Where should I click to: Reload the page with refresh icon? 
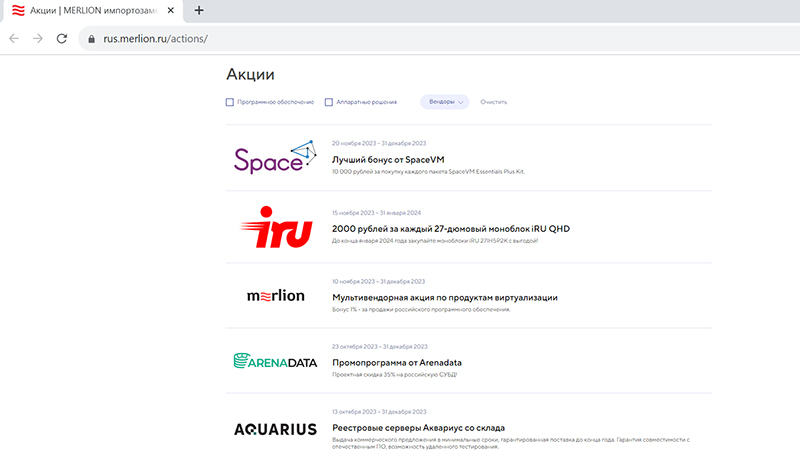tap(62, 39)
